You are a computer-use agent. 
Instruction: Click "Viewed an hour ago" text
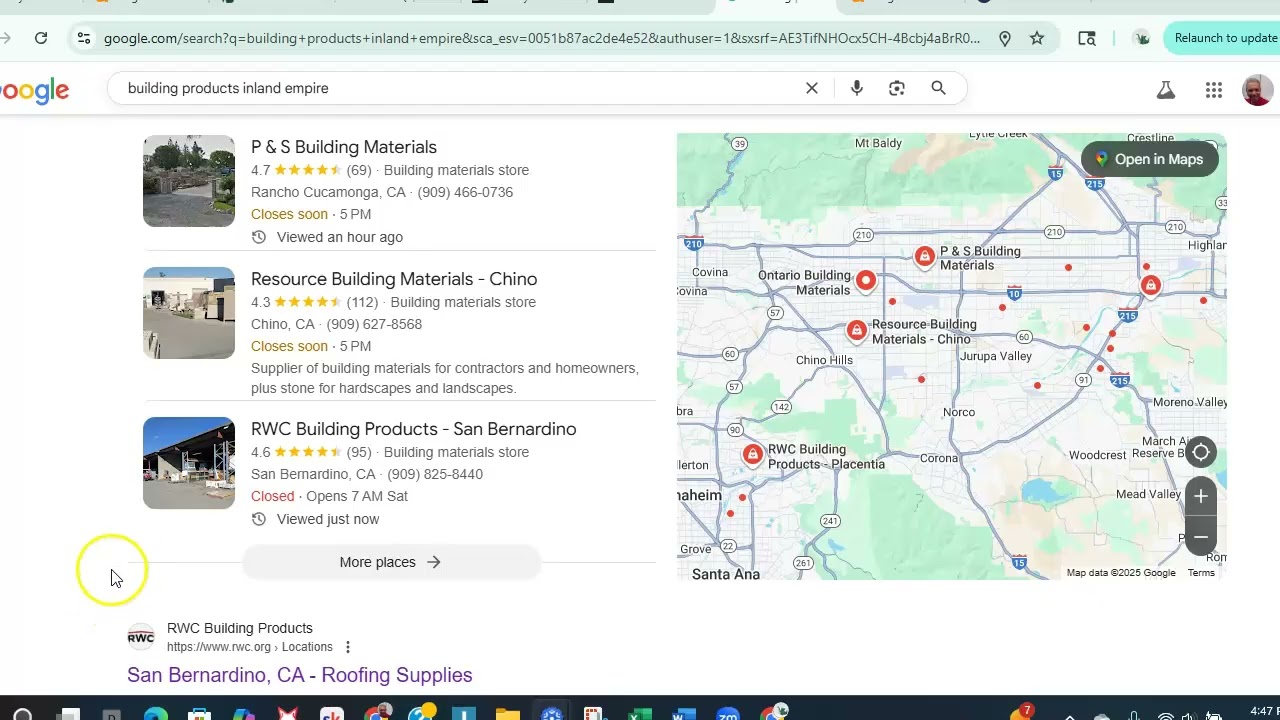[340, 237]
